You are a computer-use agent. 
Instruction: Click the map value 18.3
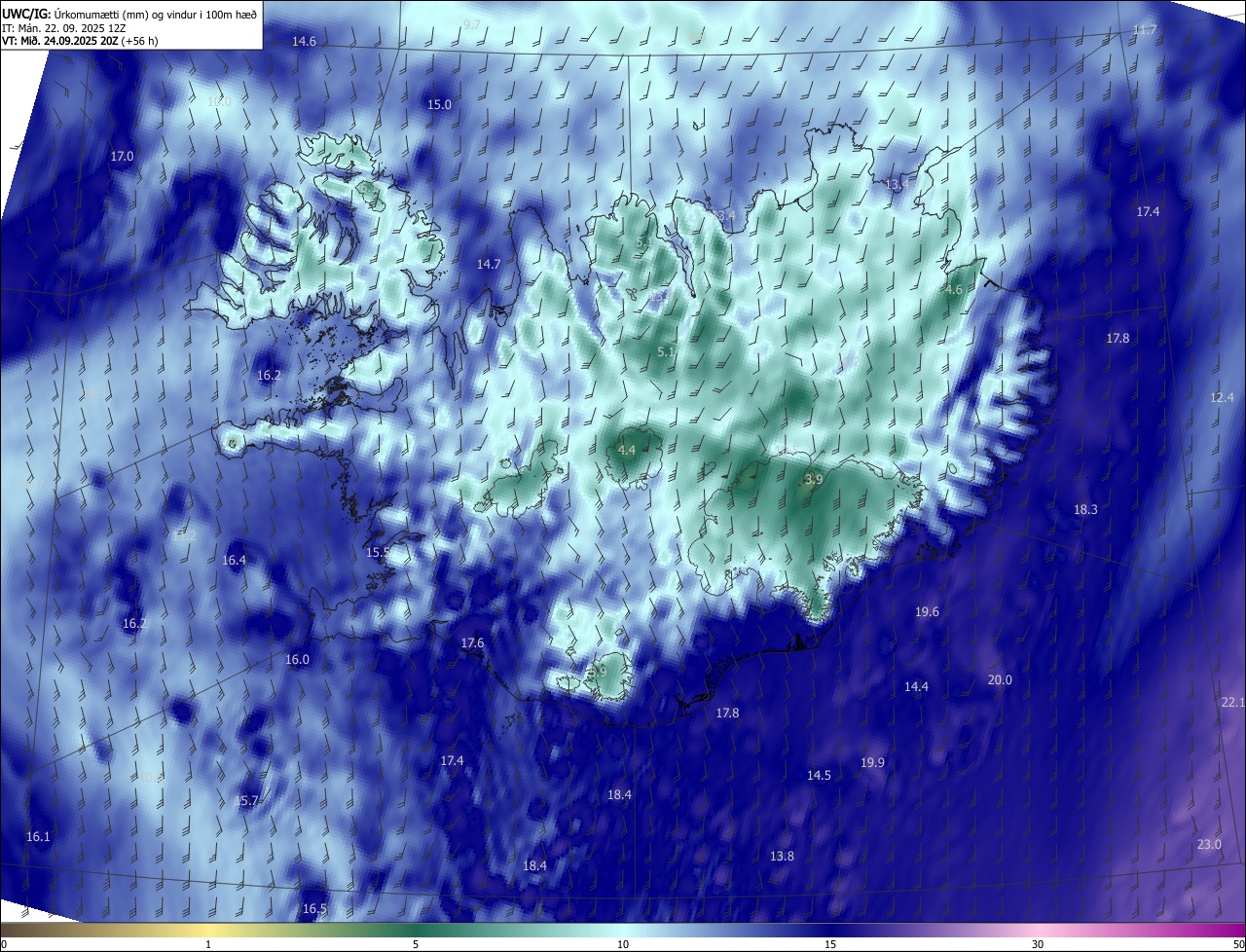1085,510
